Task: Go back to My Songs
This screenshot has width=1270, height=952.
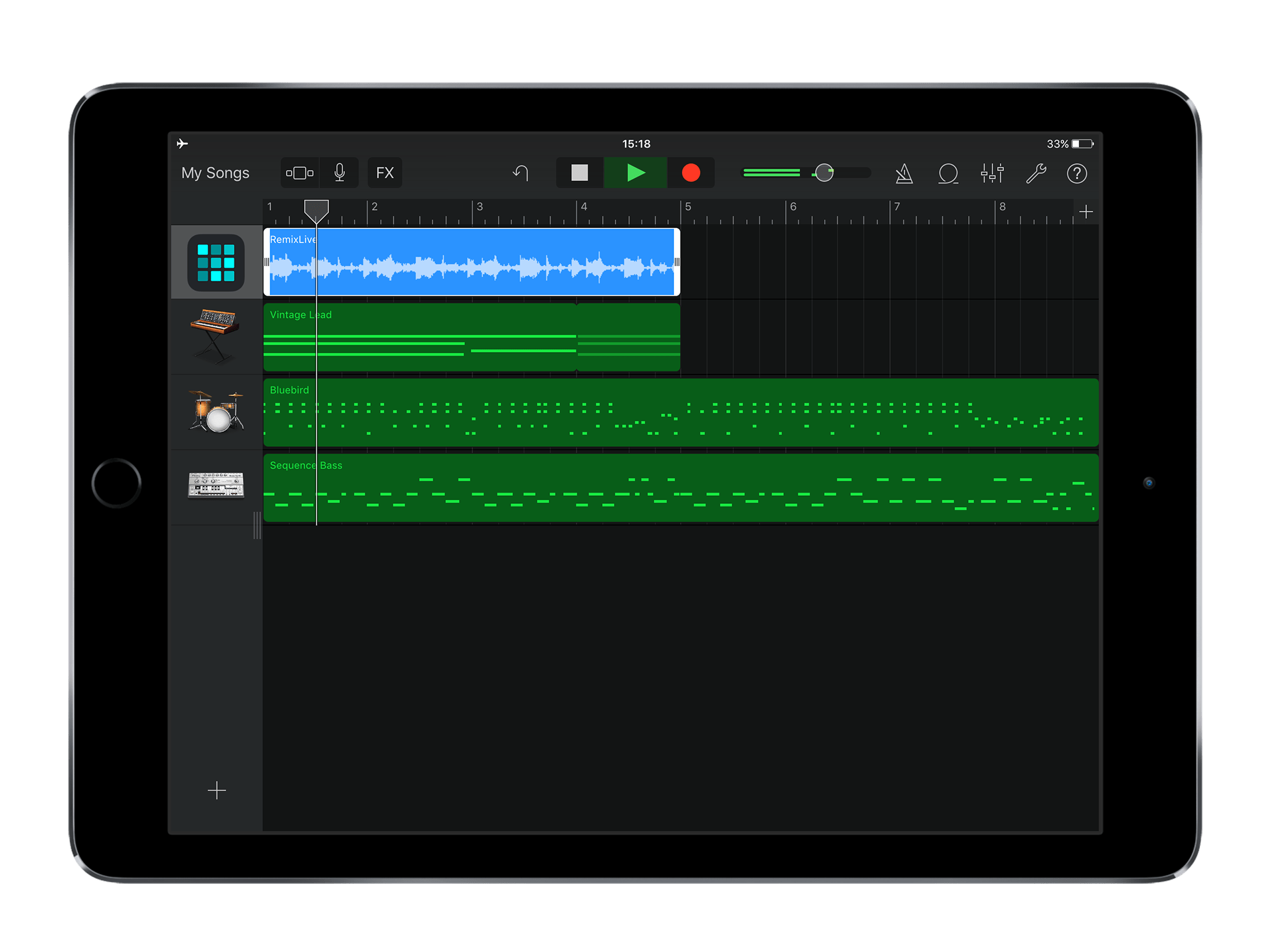Action: coord(215,173)
